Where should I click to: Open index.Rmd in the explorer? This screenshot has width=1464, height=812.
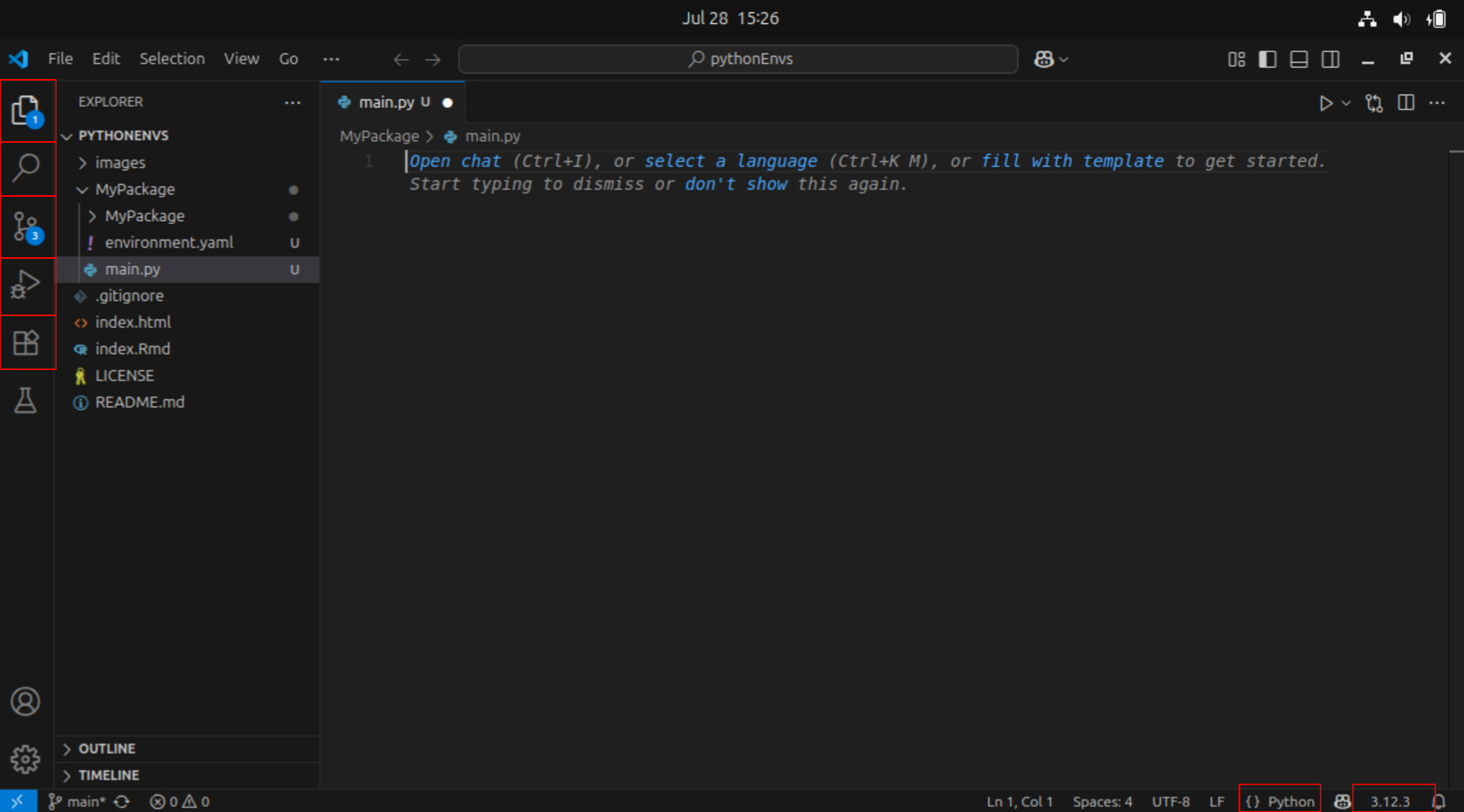click(187, 349)
